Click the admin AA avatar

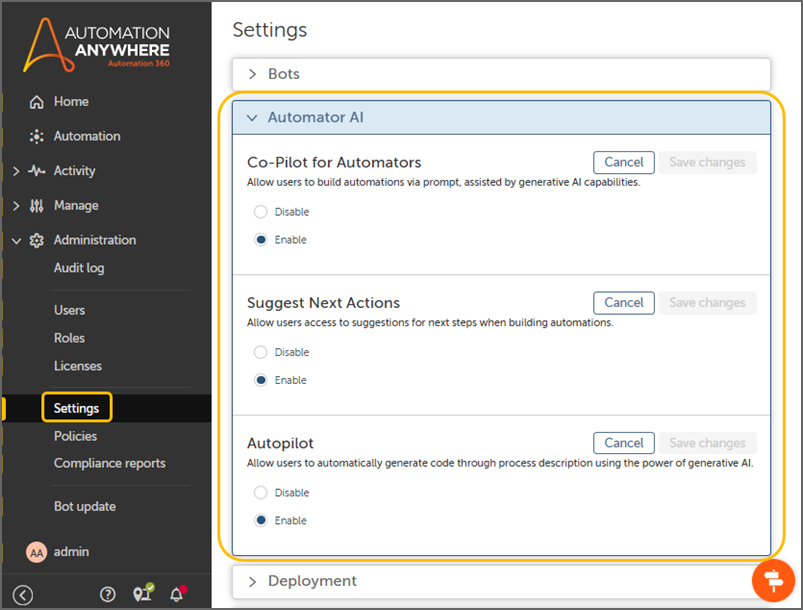(x=36, y=552)
